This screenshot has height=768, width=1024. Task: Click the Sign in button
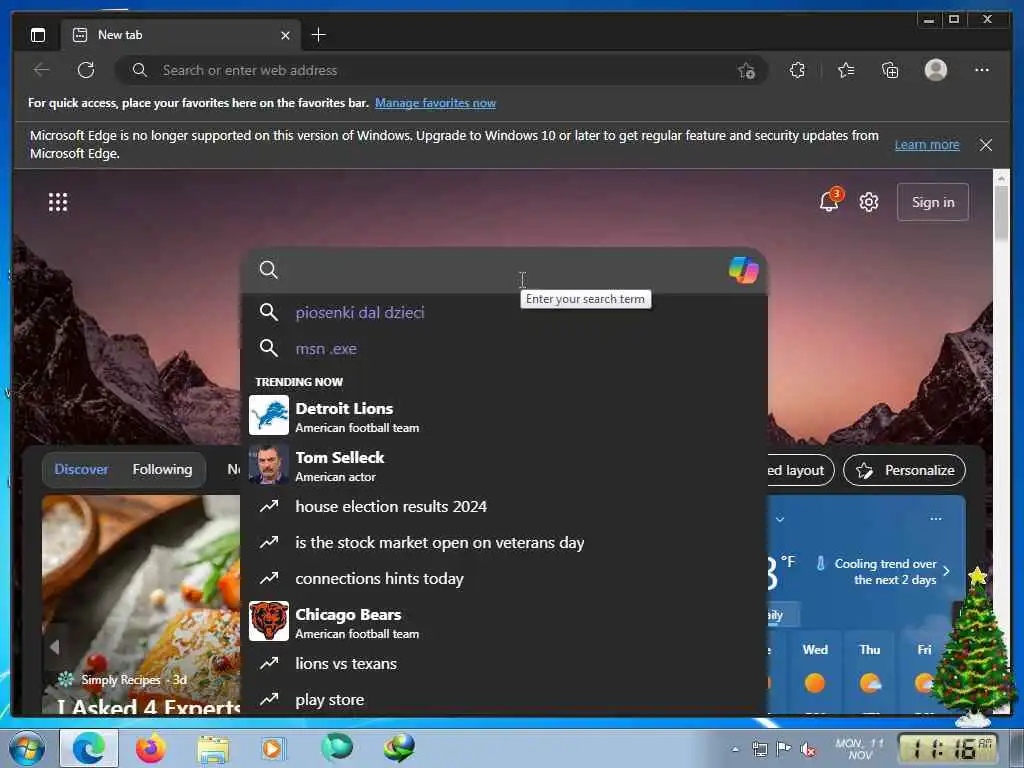933,202
